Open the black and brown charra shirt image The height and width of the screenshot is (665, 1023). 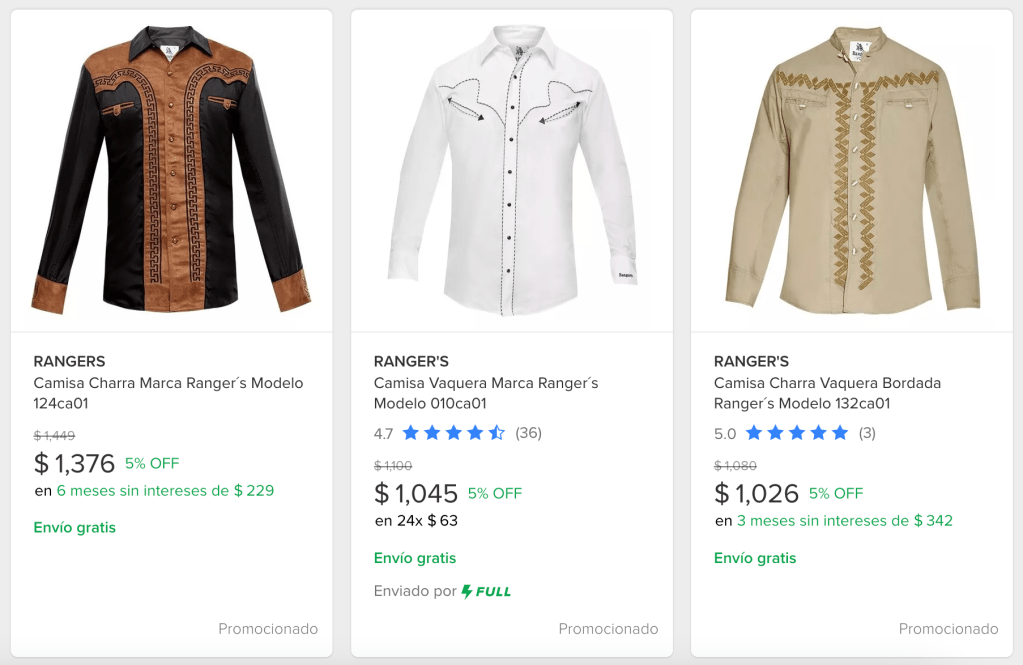[171, 170]
